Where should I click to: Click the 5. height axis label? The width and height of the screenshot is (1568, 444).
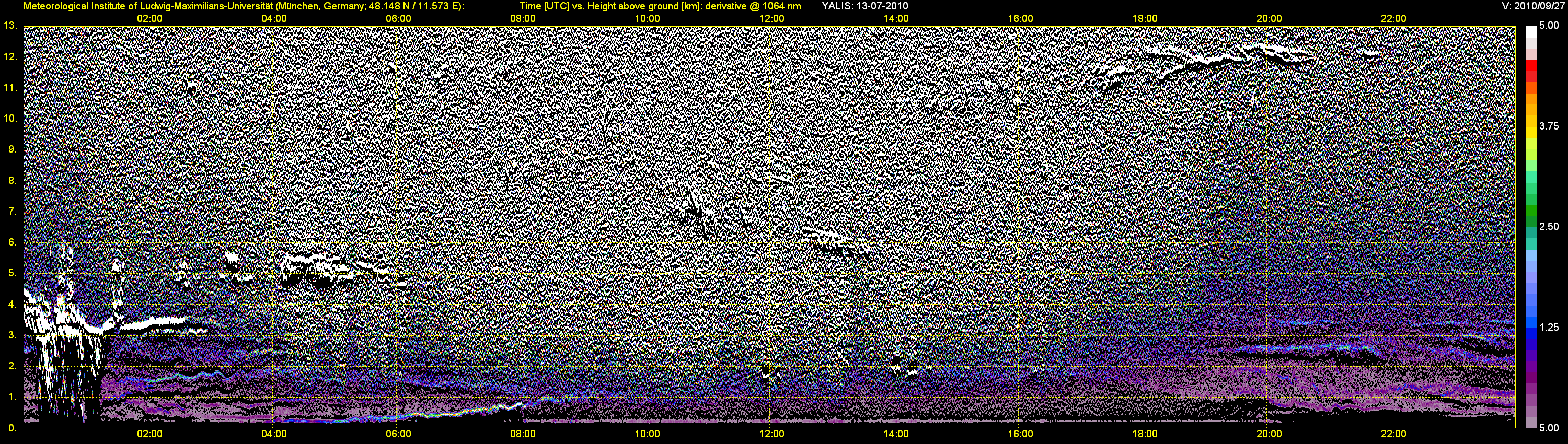pyautogui.click(x=14, y=273)
